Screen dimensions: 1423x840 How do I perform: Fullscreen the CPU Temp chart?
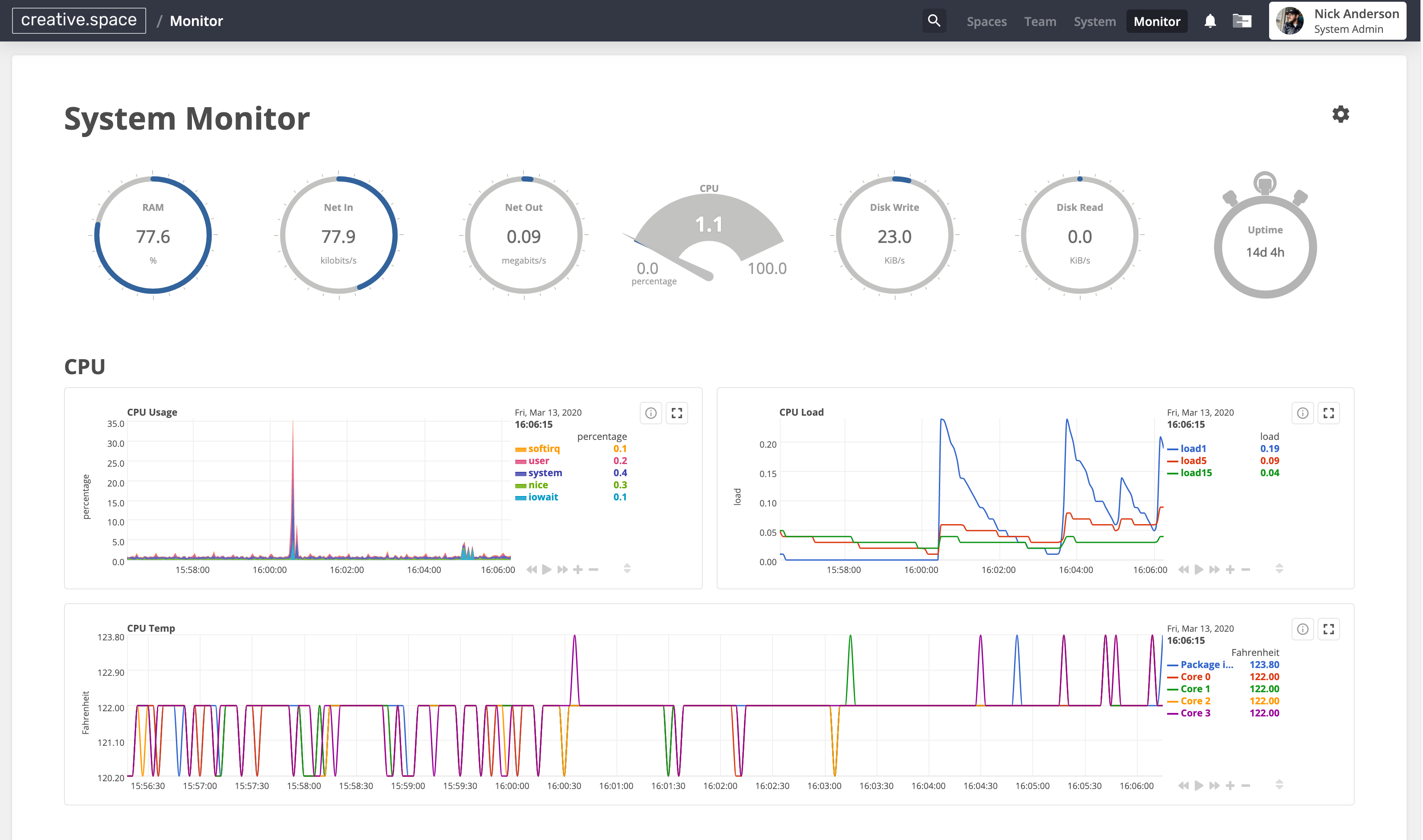pos(1328,630)
